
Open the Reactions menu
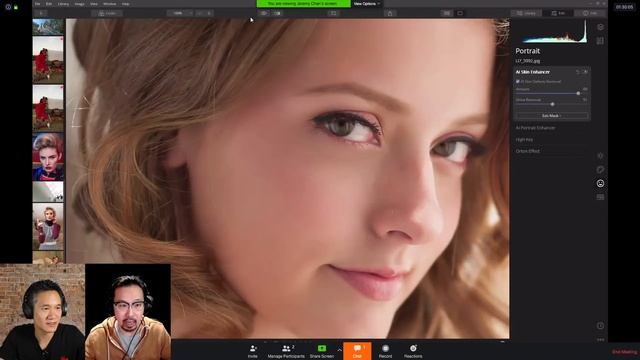(x=413, y=351)
